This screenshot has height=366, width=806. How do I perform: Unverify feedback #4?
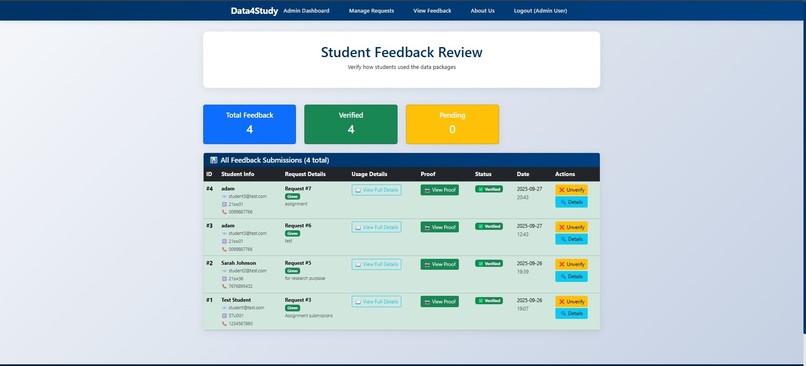571,190
